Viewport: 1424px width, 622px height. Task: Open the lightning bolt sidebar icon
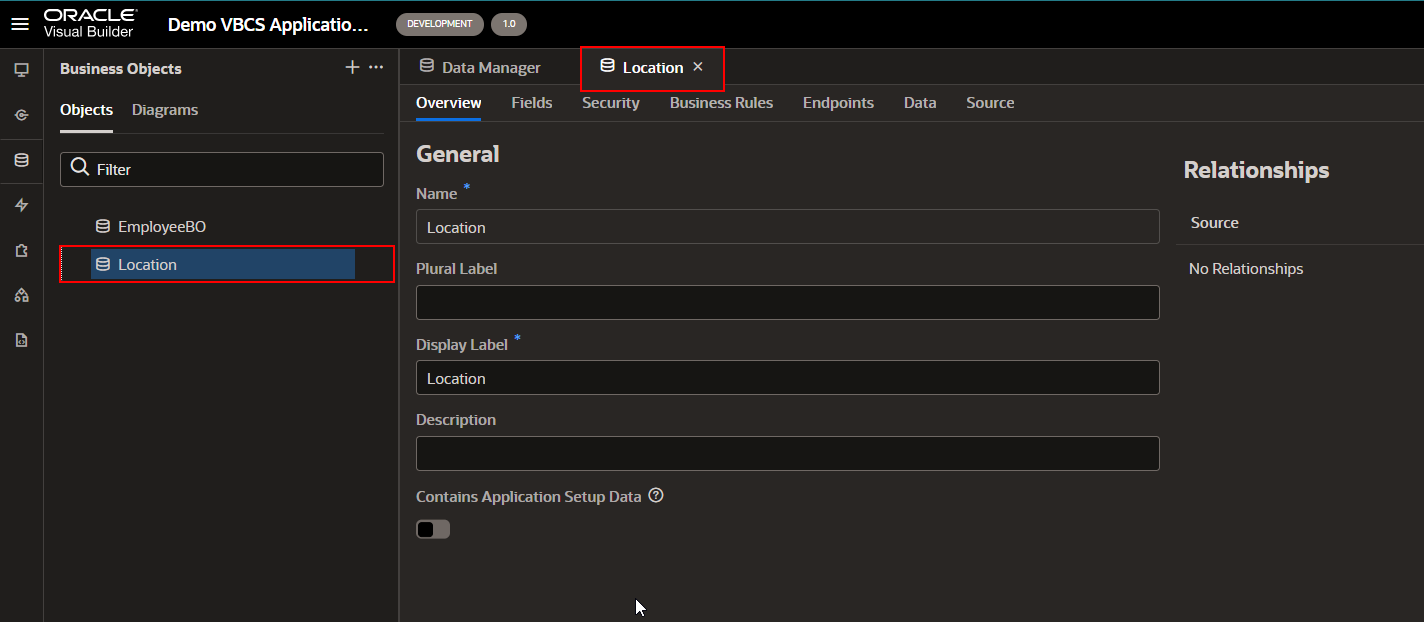pyautogui.click(x=21, y=205)
